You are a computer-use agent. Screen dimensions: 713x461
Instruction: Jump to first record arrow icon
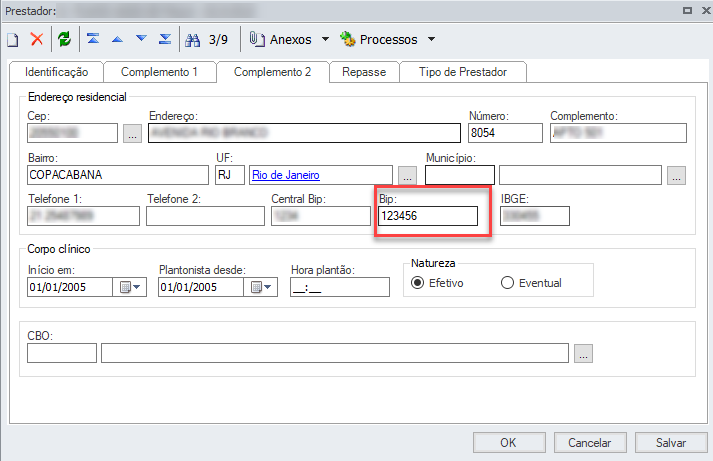93,39
